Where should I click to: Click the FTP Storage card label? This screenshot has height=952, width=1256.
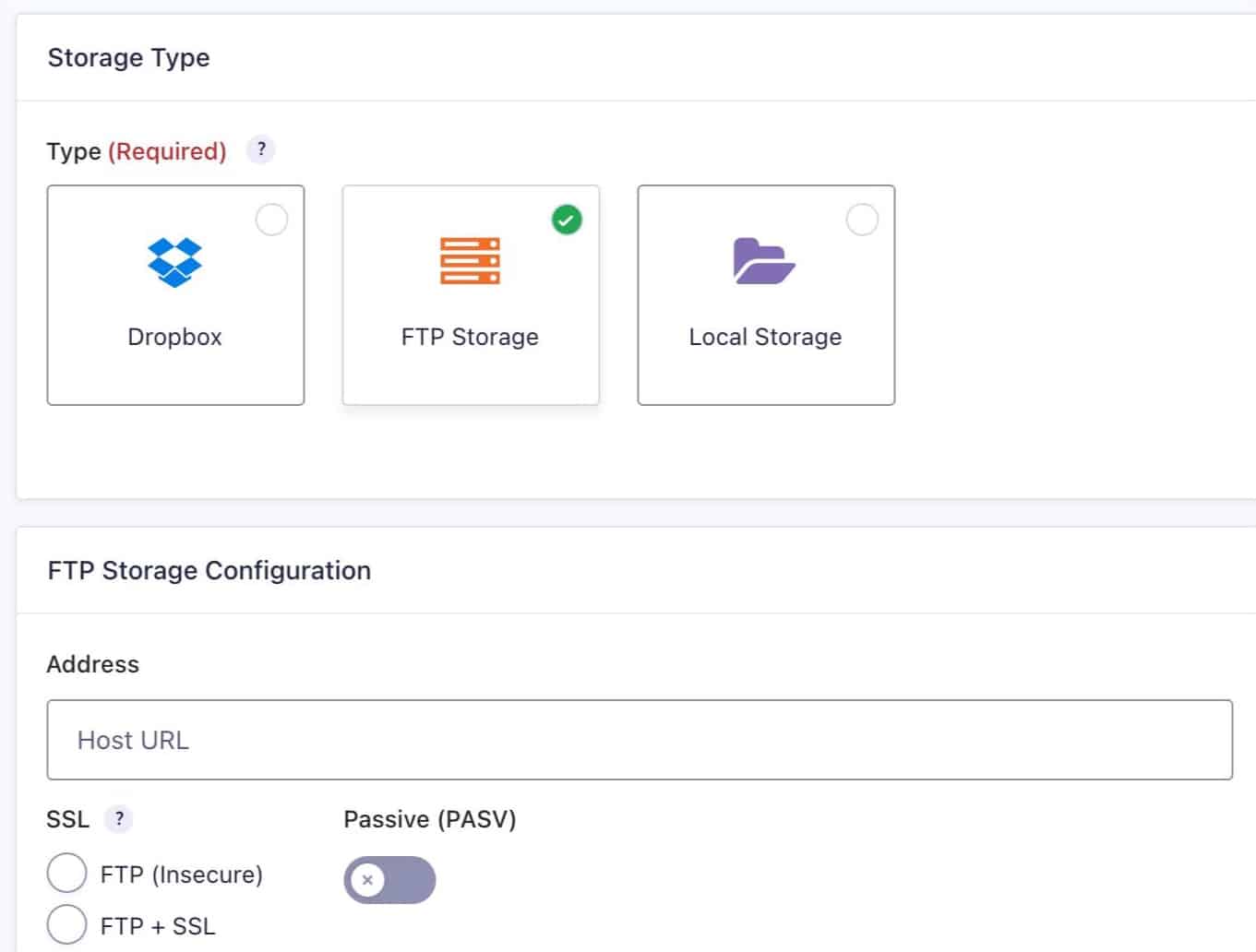[470, 337]
